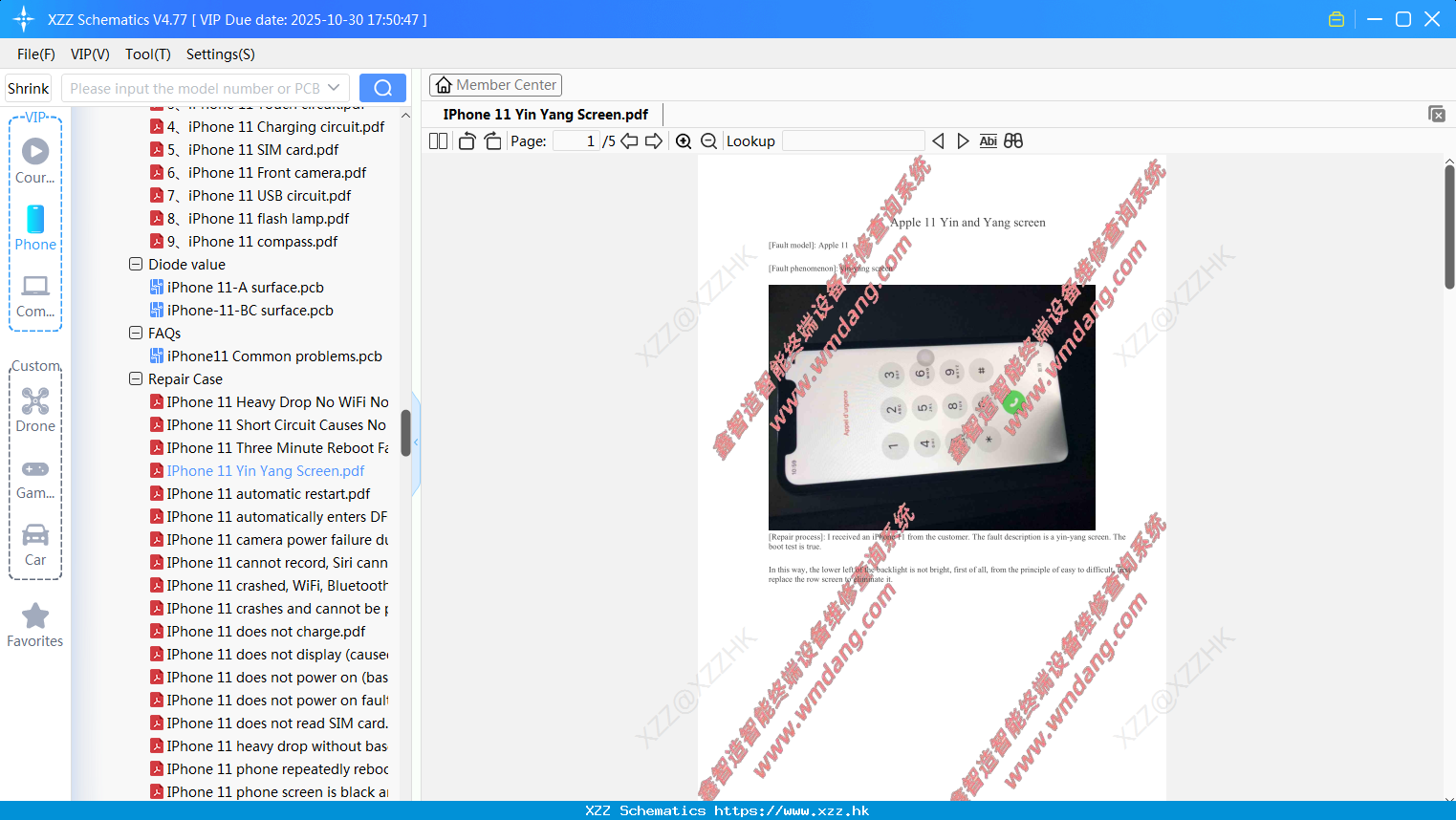Click the Lookup text field
Image resolution: width=1456 pixels, height=820 pixels.
coord(853,140)
